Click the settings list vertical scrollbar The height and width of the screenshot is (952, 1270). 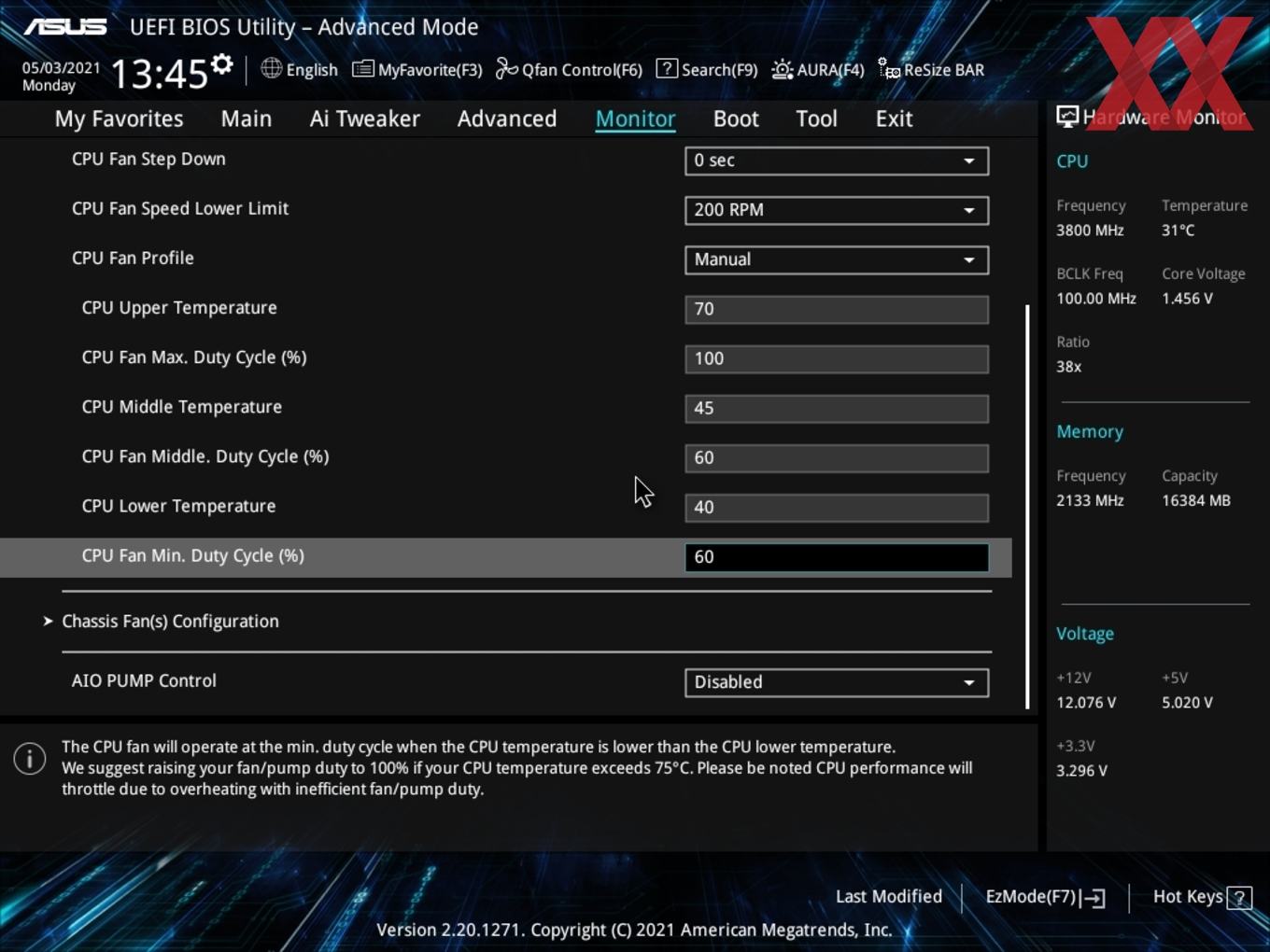click(x=1027, y=506)
